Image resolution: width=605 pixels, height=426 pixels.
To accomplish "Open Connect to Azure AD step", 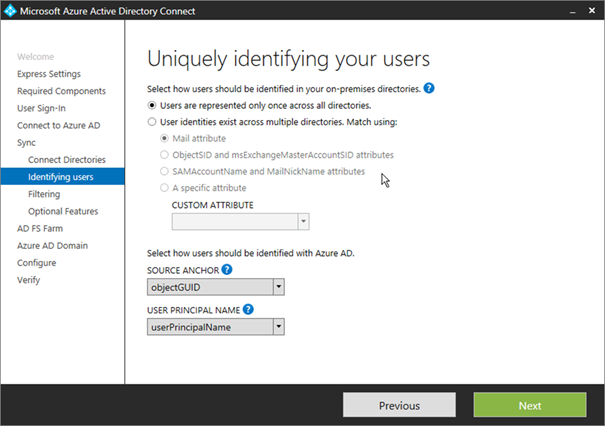I will tap(59, 125).
